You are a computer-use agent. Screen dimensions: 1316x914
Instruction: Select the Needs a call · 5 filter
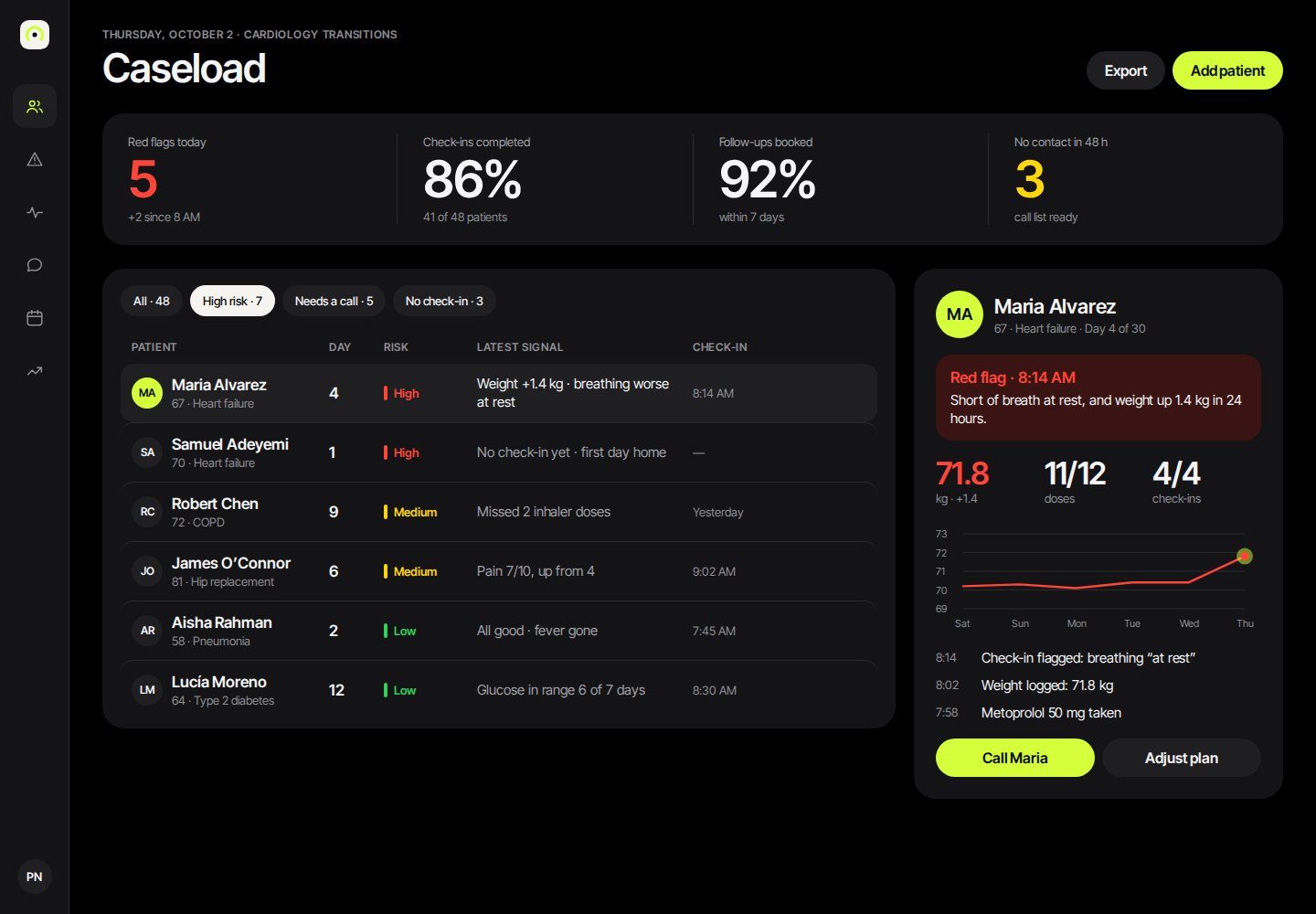(x=334, y=301)
